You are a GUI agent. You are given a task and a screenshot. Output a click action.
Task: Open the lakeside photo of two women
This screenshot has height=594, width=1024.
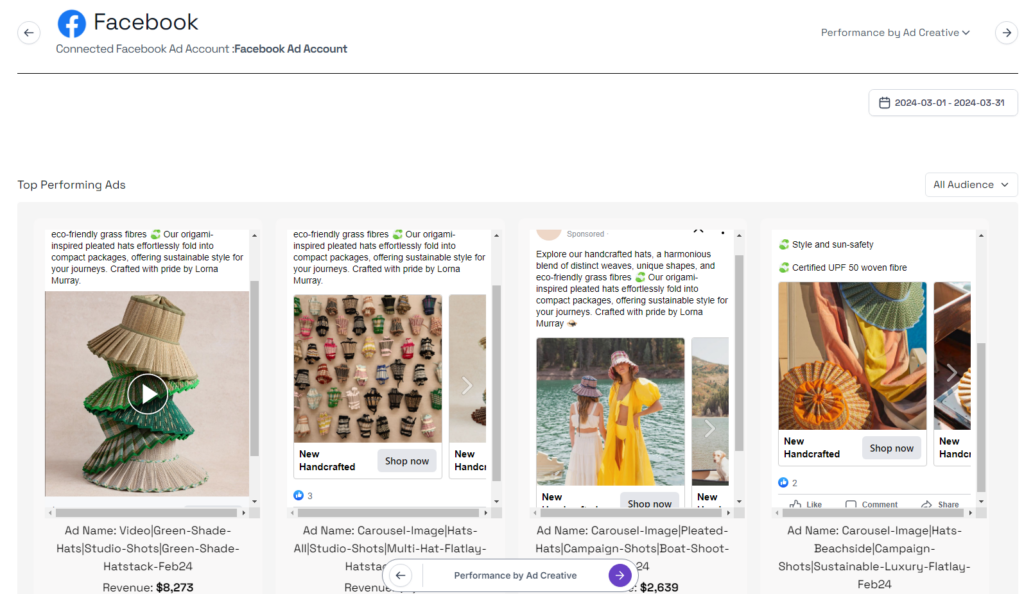point(611,412)
